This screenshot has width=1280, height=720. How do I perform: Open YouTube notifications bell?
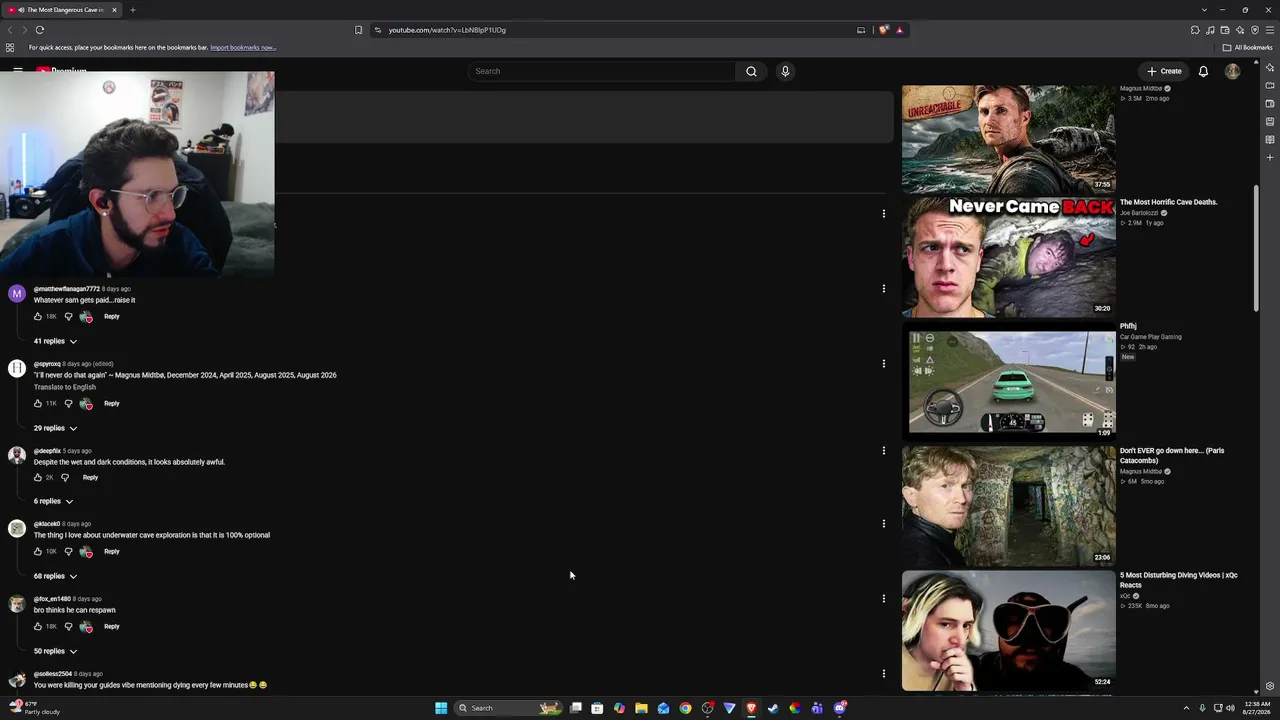1203,71
